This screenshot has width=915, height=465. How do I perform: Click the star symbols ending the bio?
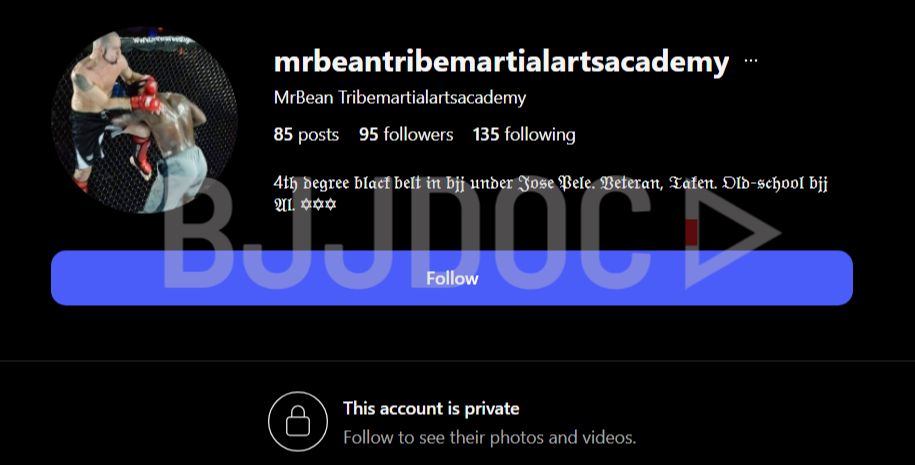click(x=318, y=205)
